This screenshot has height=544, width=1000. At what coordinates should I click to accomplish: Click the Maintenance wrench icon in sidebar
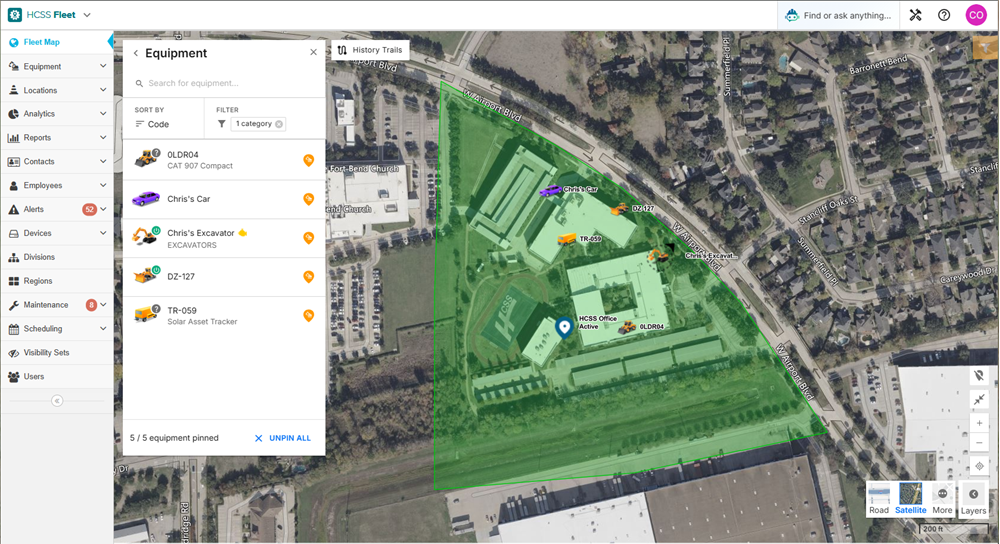13,305
